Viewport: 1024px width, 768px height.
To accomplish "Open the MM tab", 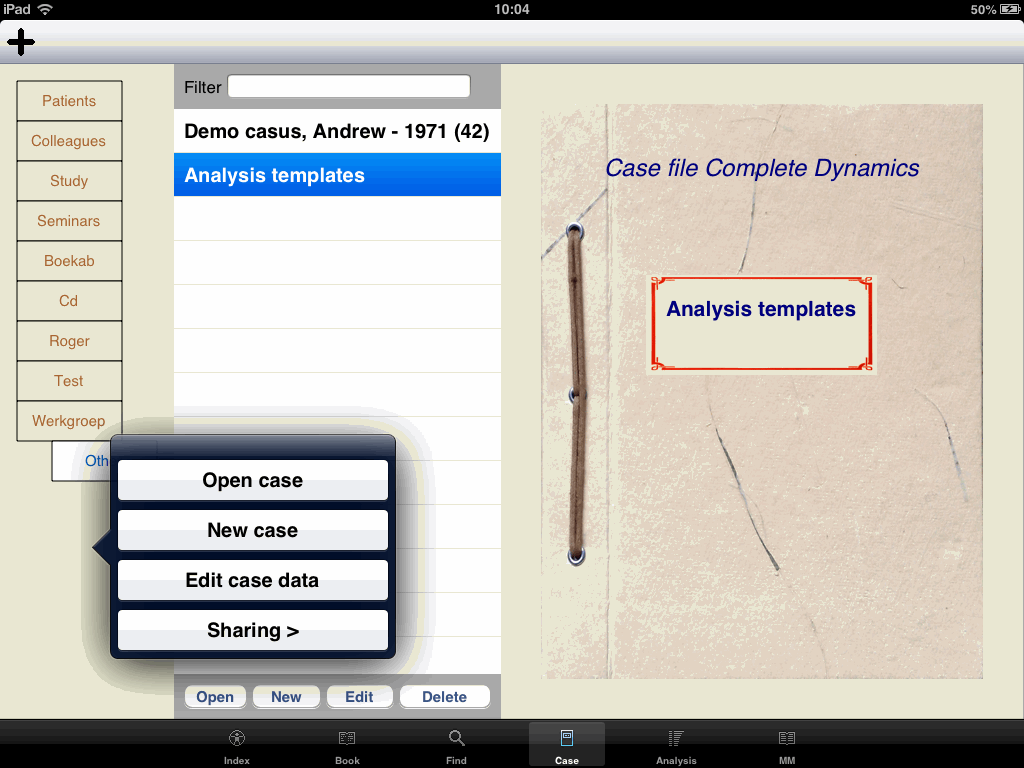I will pyautogui.click(x=787, y=746).
